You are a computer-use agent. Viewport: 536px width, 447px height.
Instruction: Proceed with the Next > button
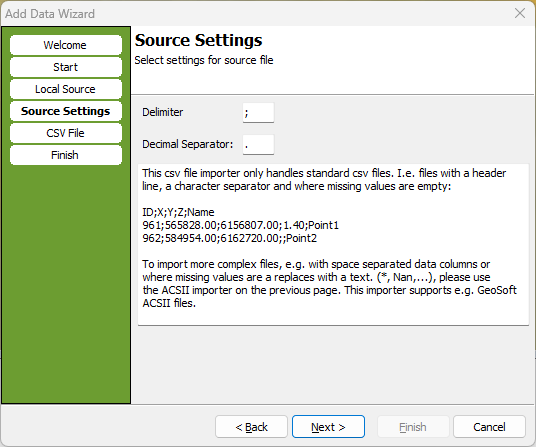tap(328, 426)
